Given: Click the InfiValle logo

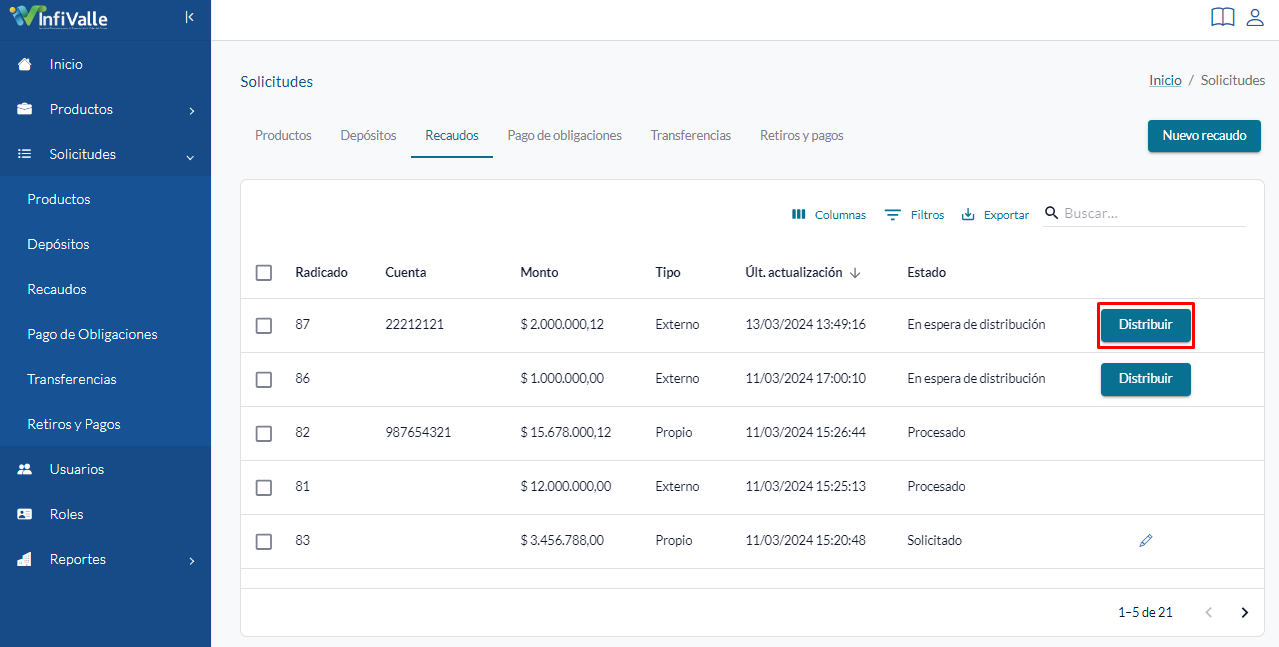Looking at the screenshot, I should (58, 18).
